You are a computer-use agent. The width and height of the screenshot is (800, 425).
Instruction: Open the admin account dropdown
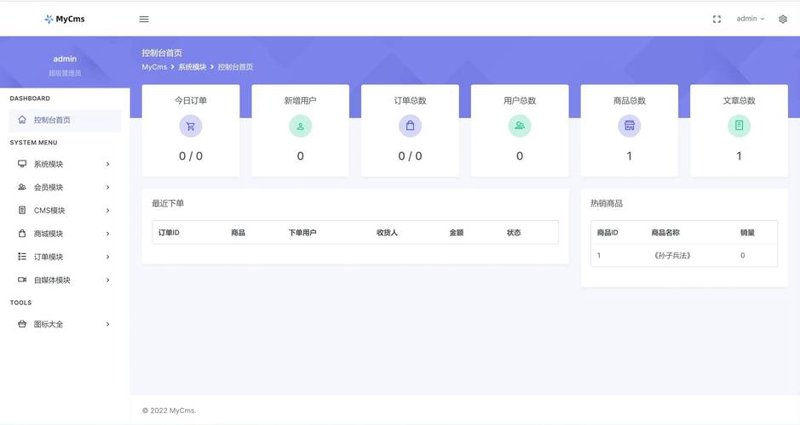[750, 19]
